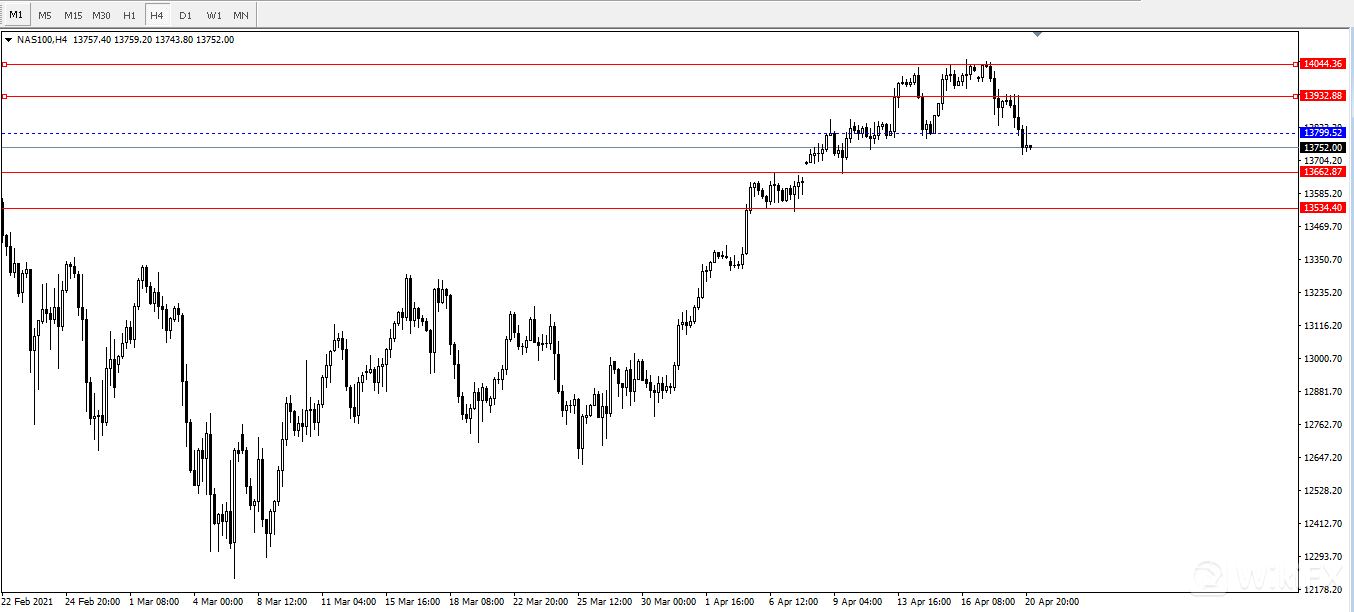1354x612 pixels.
Task: Click the chart shift triangle marker
Action: click(1037, 34)
